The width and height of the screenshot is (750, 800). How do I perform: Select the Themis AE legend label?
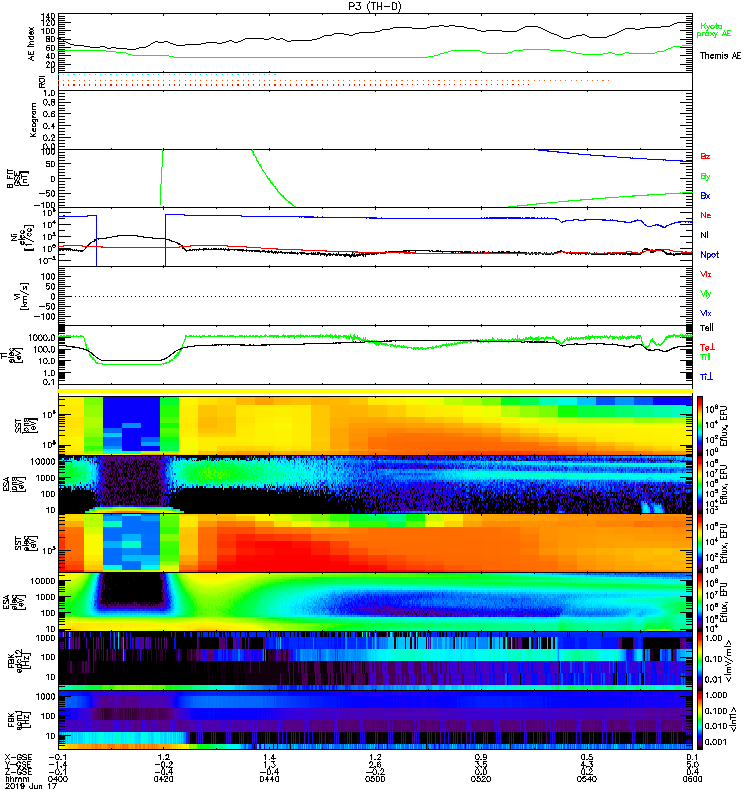[720, 56]
